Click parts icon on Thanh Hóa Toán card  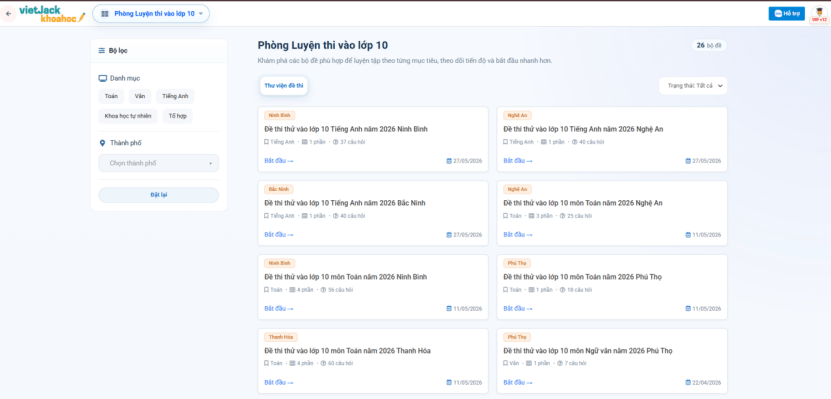(293, 363)
